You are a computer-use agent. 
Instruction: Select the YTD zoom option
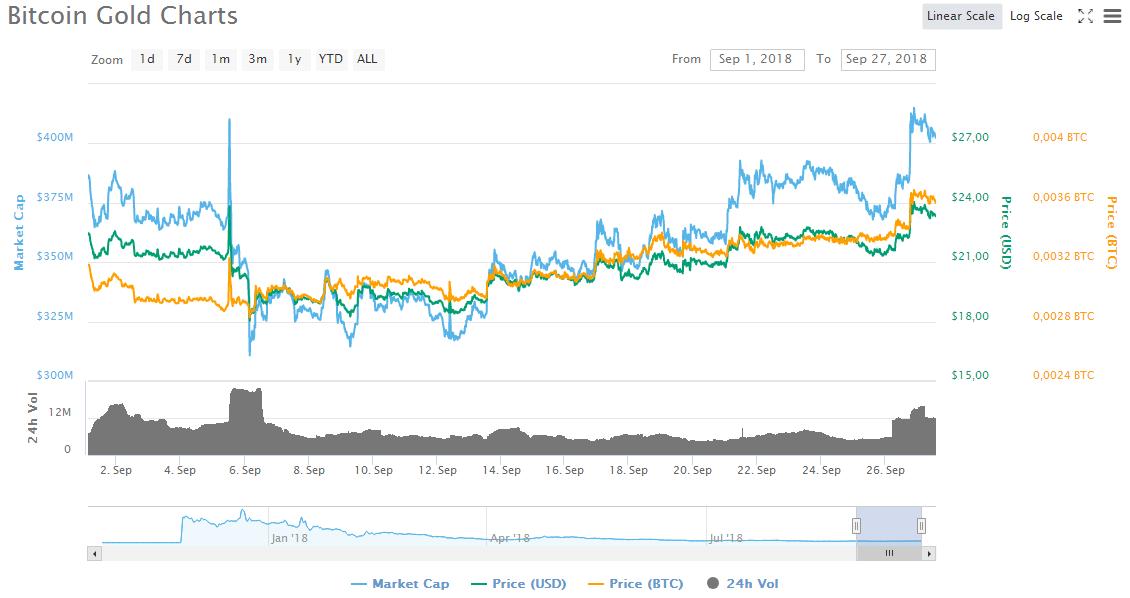click(331, 59)
